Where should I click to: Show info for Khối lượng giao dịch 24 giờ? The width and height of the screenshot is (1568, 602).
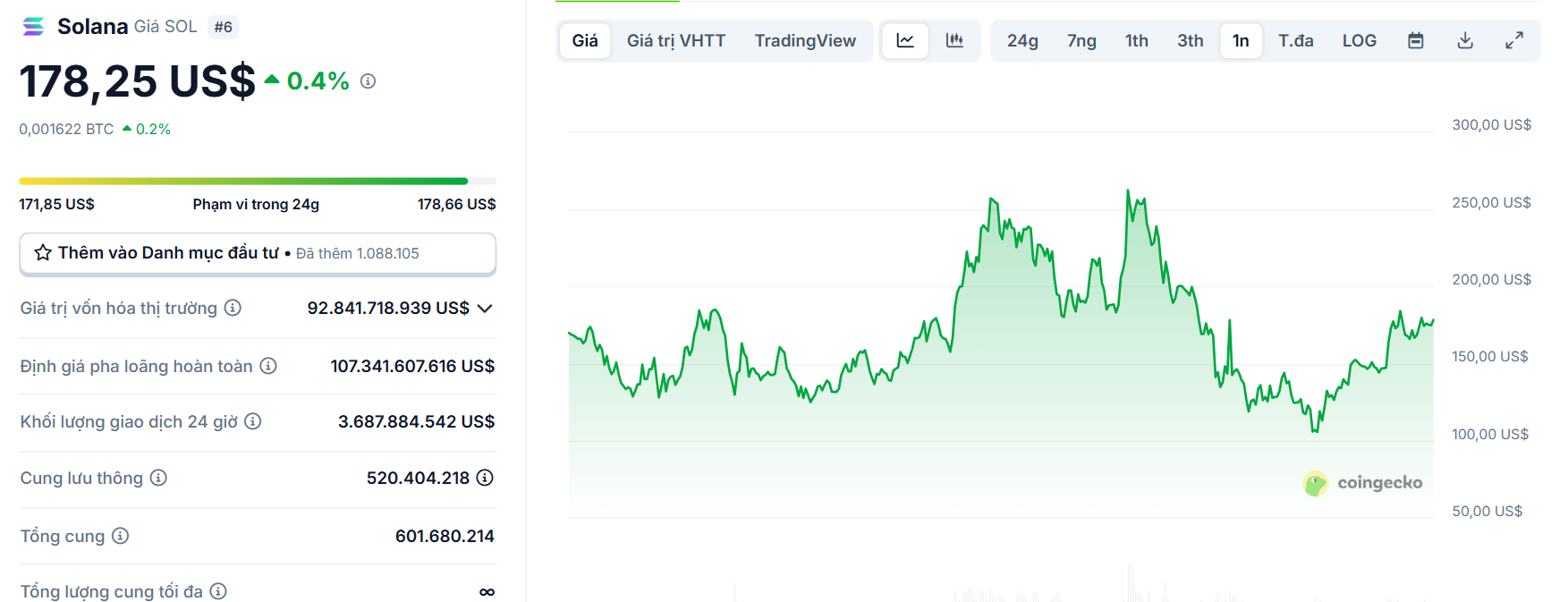click(x=253, y=421)
